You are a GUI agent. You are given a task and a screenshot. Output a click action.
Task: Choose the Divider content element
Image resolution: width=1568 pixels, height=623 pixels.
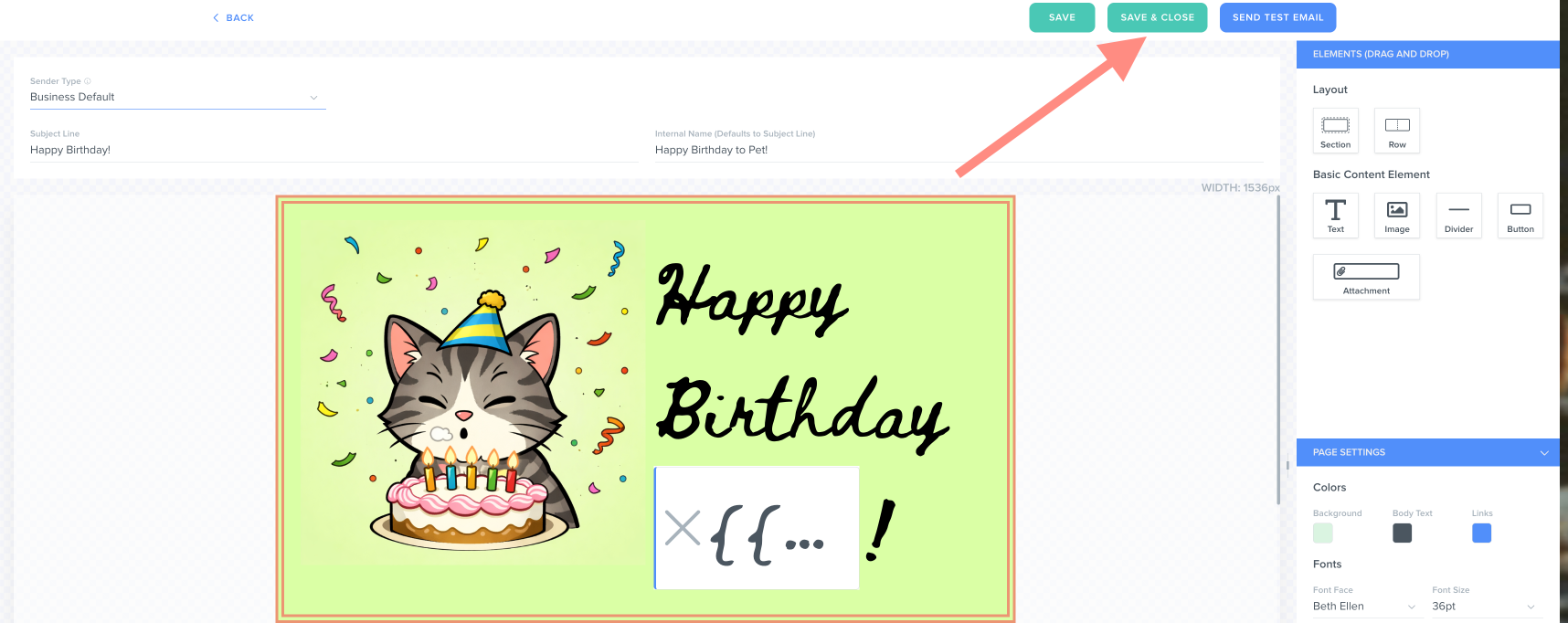(x=1458, y=216)
